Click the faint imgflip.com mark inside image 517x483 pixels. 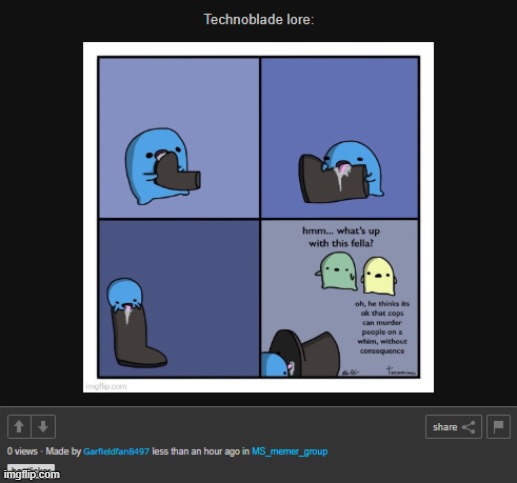(106, 386)
